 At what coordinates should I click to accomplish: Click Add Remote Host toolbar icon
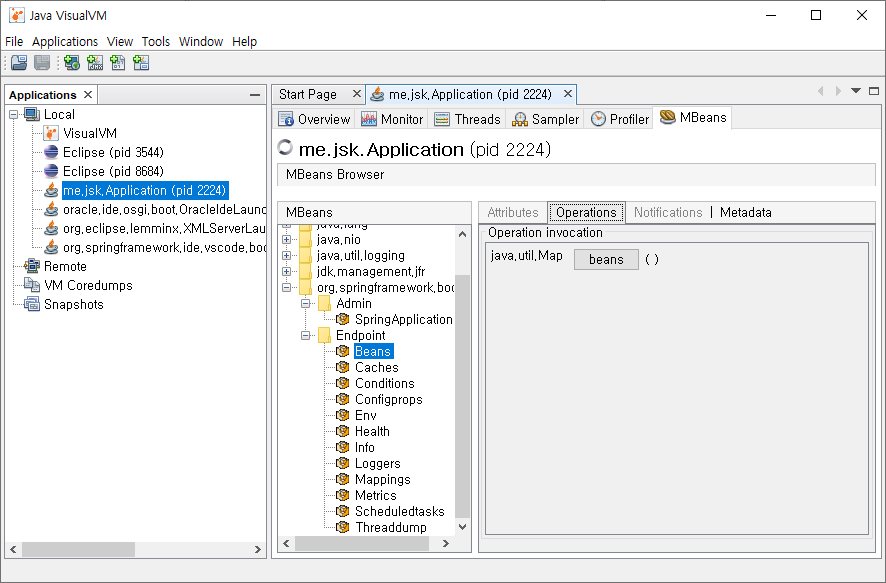(x=72, y=63)
